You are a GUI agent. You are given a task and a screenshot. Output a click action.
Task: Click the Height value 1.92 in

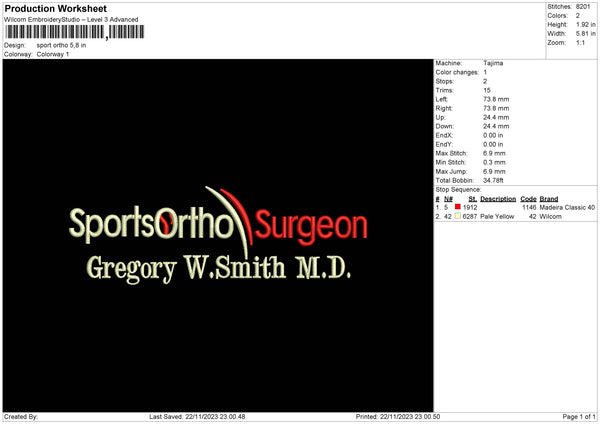click(585, 24)
